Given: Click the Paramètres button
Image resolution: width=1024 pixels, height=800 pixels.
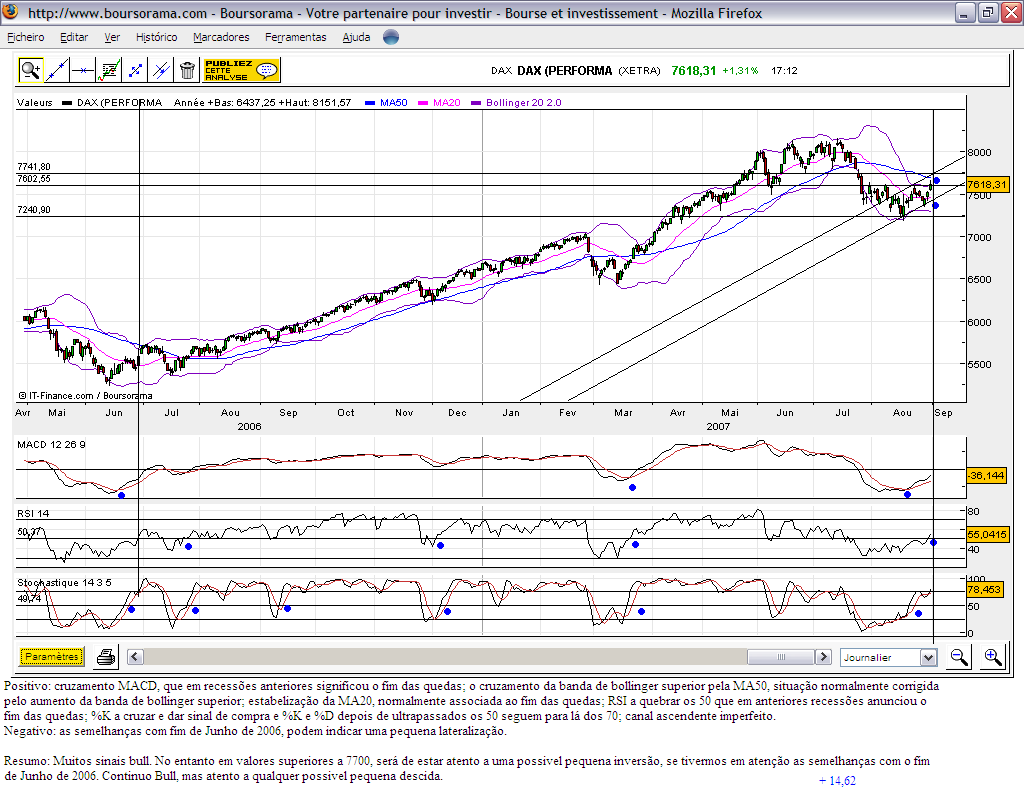Looking at the screenshot, I should click(52, 656).
